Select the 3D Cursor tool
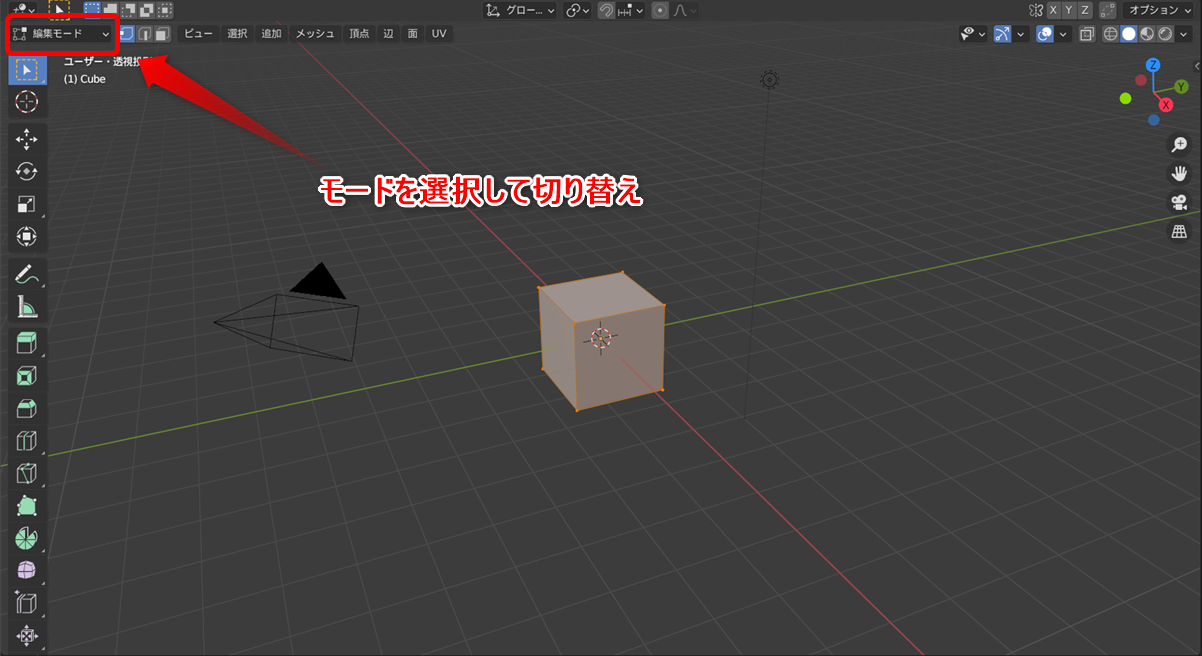This screenshot has width=1202, height=656. tap(27, 102)
